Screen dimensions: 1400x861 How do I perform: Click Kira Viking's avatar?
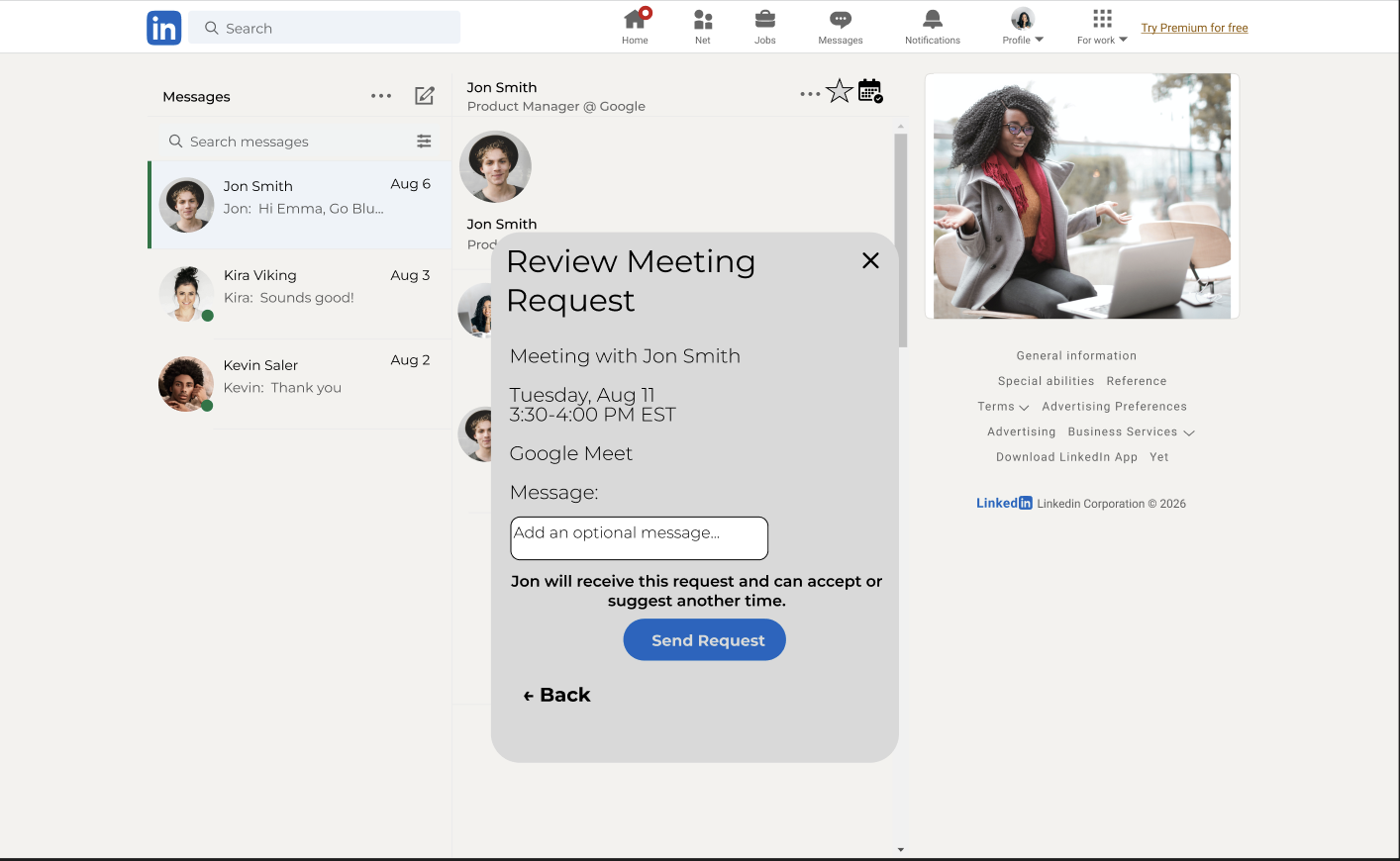point(186,294)
